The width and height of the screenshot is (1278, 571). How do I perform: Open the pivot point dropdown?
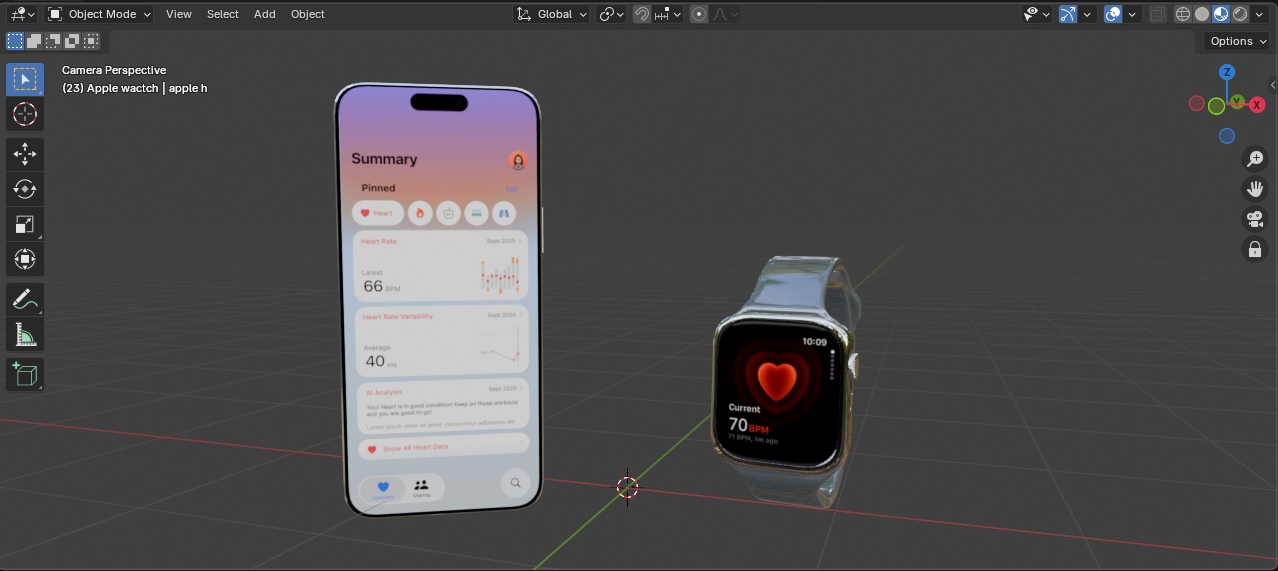tap(611, 14)
